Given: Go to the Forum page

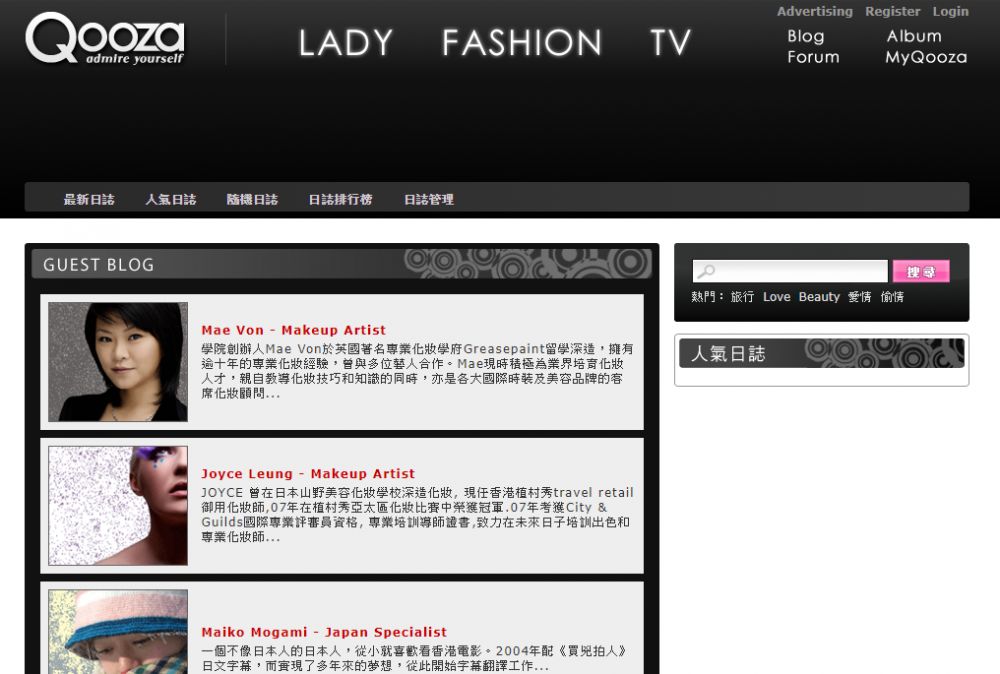Looking at the screenshot, I should [x=813, y=57].
